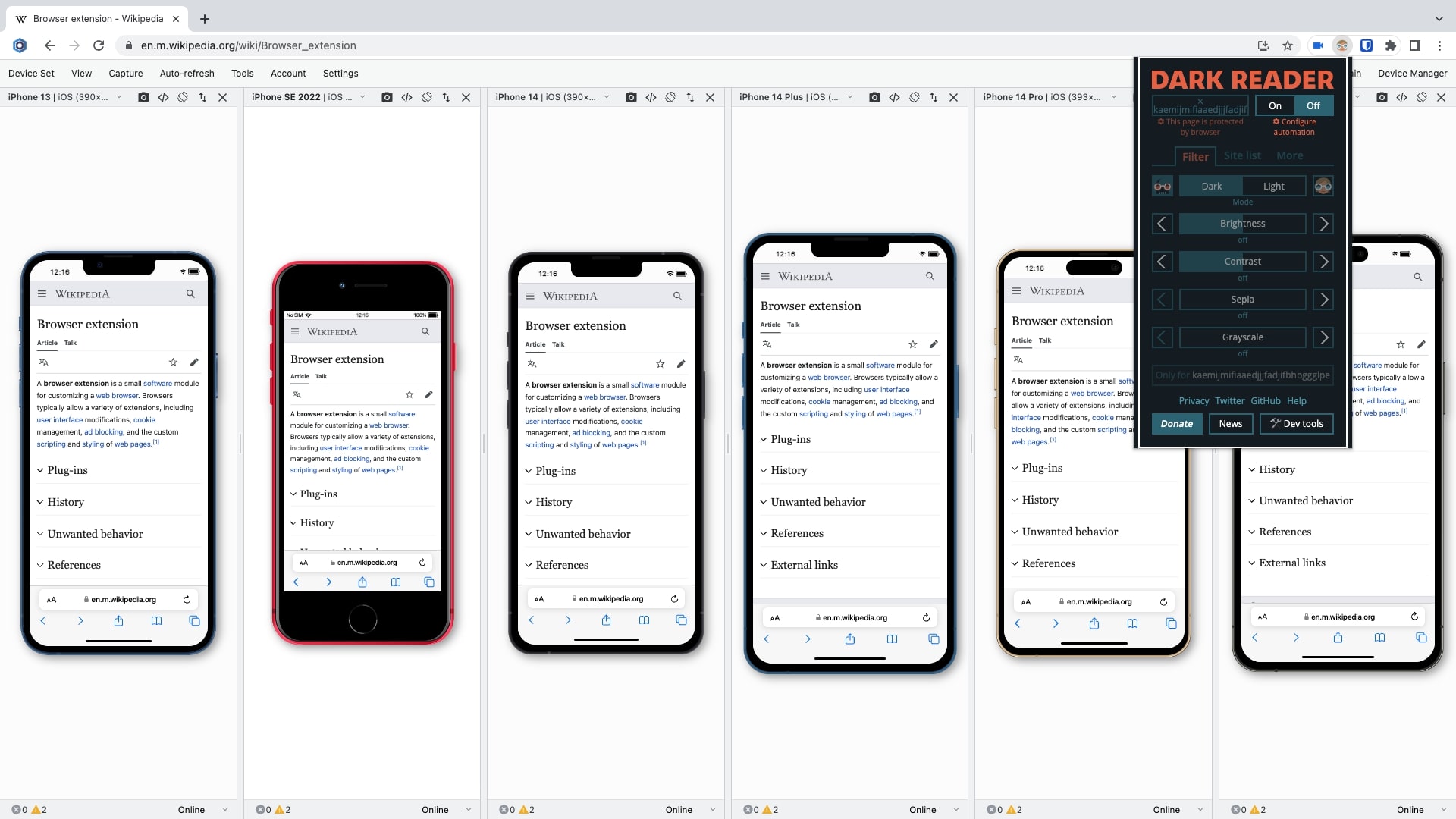Click Wikipedia search icon on iPhone 13 screen

(190, 293)
